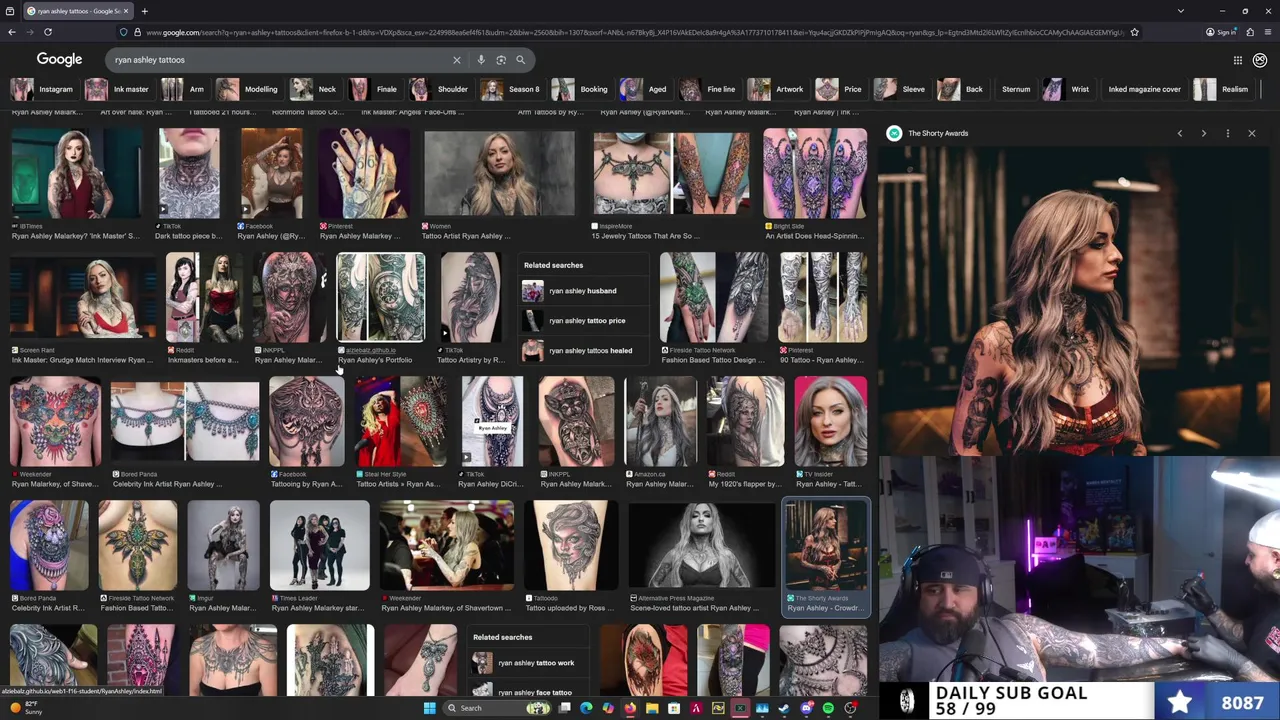Open Firefox from the taskbar
Viewport: 1280px width, 720px height.
click(630, 708)
